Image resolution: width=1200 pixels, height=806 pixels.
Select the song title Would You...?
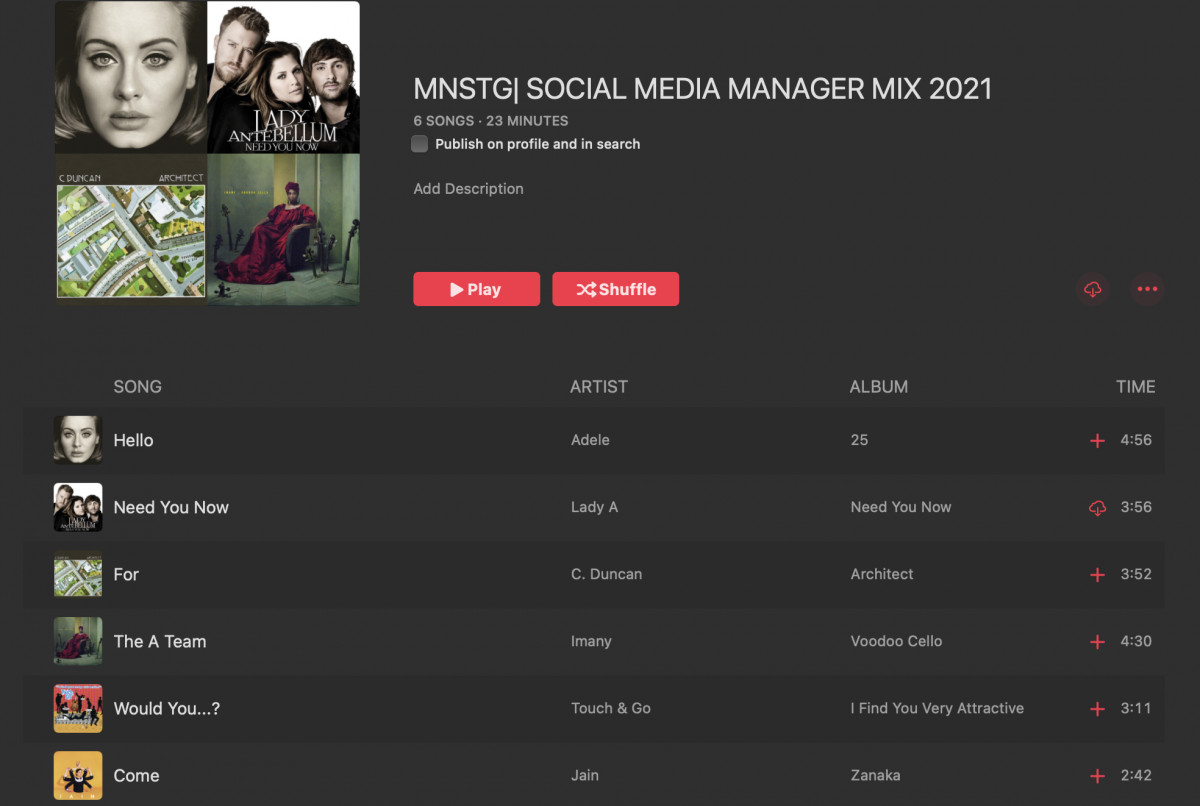[x=167, y=708]
